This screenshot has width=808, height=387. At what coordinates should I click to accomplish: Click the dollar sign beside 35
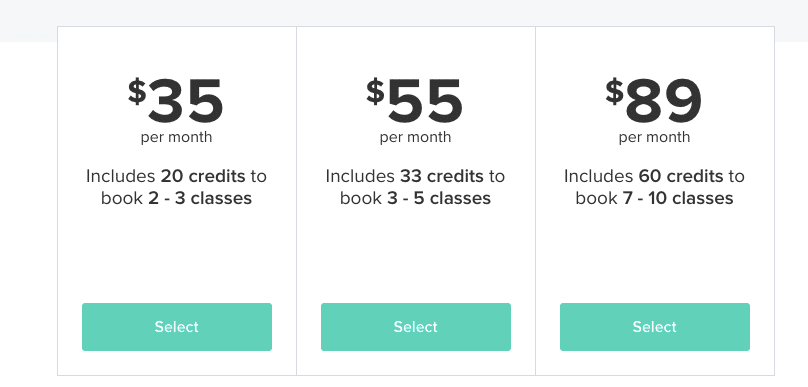[137, 92]
